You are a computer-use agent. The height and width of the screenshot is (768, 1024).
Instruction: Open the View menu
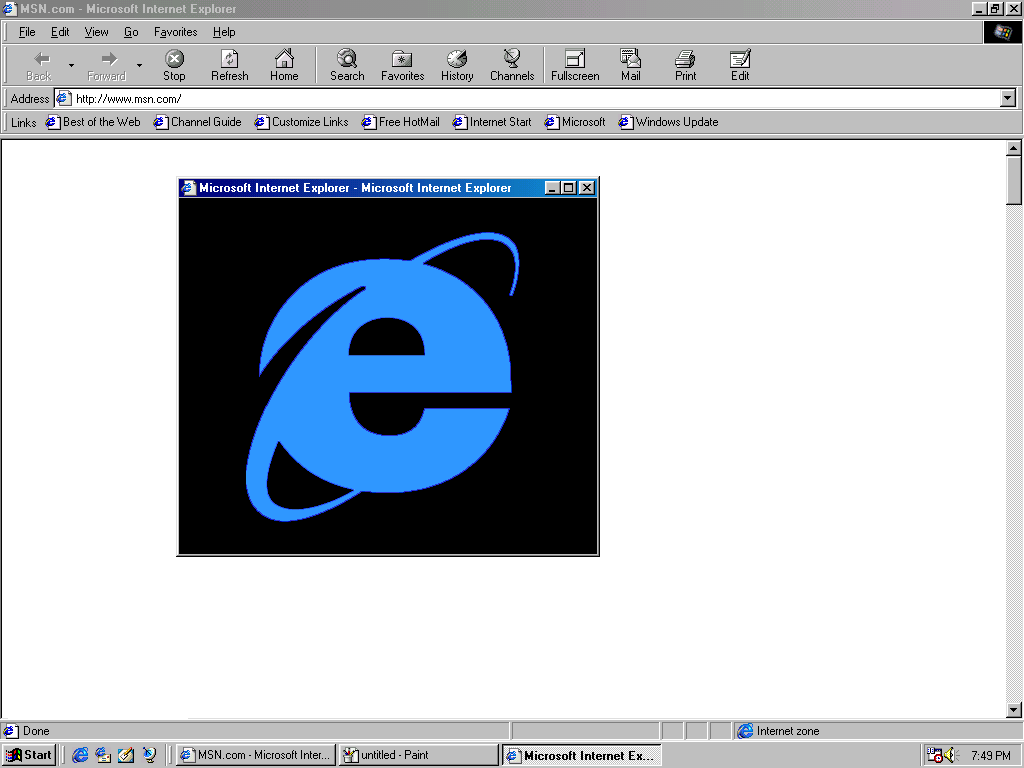pos(96,32)
